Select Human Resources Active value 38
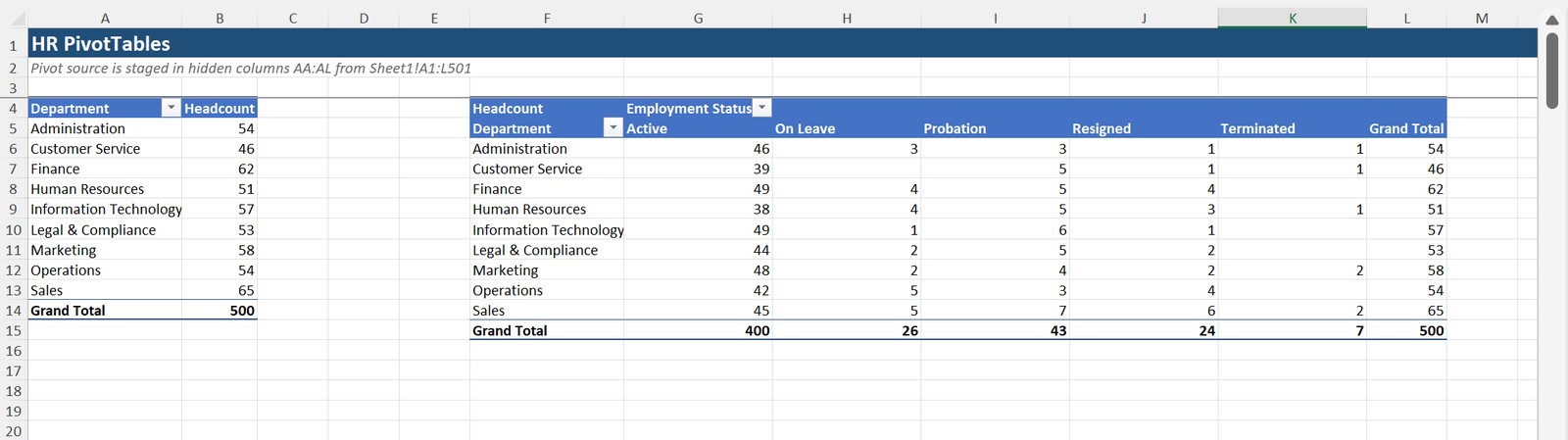Viewport: 1568px width, 440px height. tap(698, 209)
